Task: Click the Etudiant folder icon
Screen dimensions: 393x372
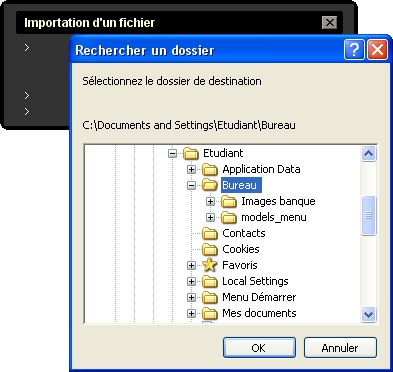Action: 191,154
